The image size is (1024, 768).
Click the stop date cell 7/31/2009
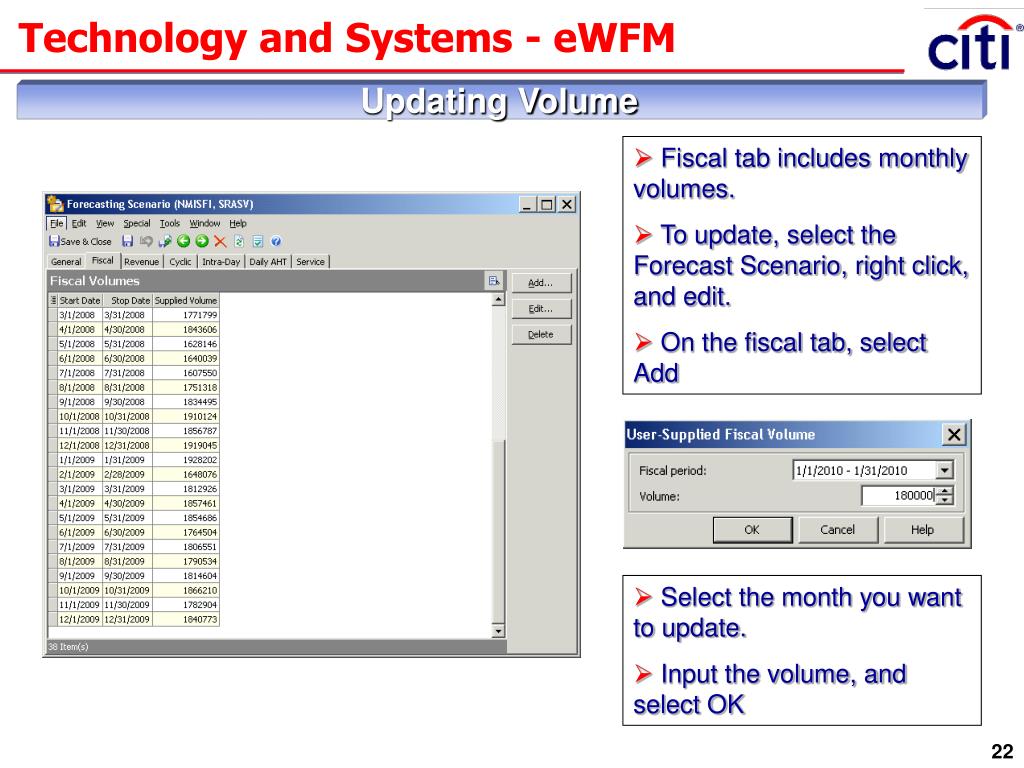pos(128,547)
